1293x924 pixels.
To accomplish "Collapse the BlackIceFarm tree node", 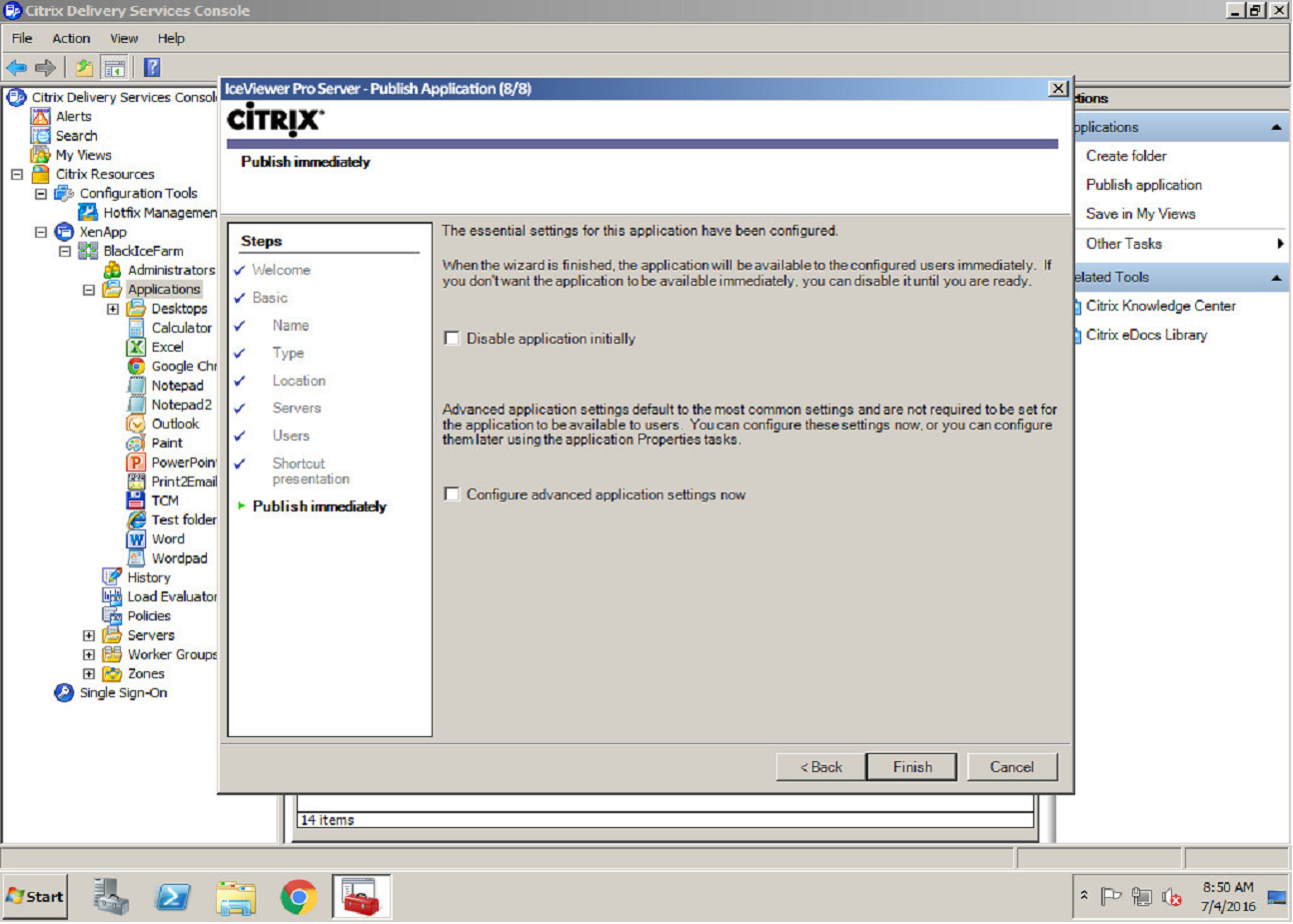I will point(65,252).
